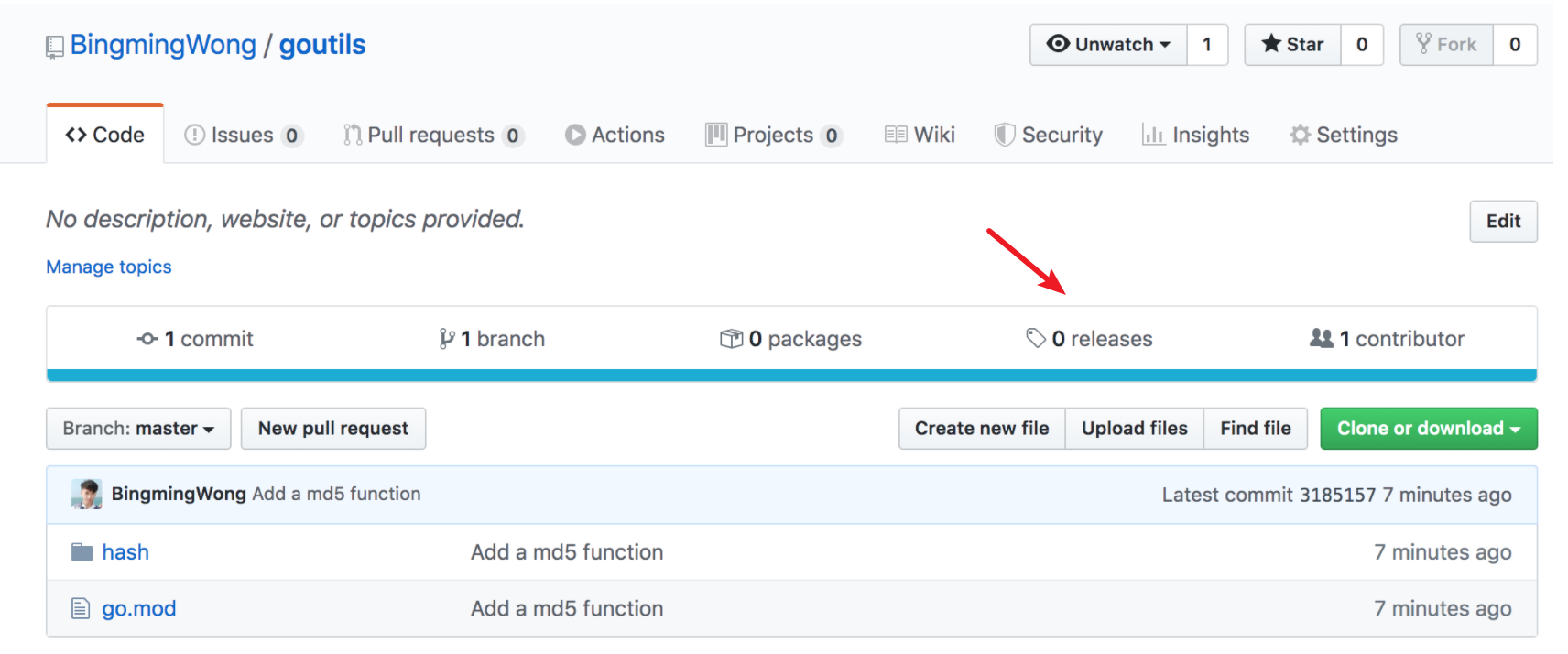This screenshot has height=654, width=1568.
Task: Click the tag icon next to releases
Action: (x=1036, y=339)
